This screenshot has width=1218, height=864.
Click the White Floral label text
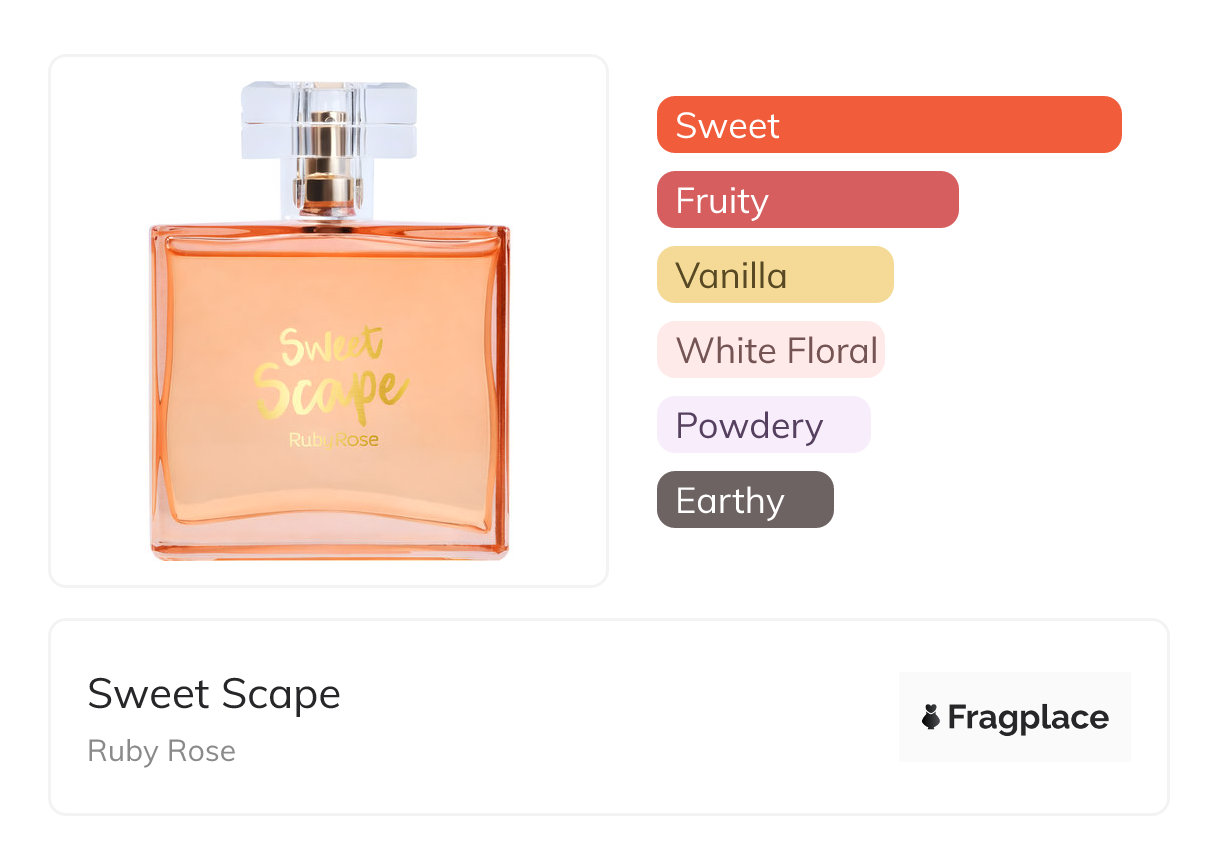pyautogui.click(x=777, y=350)
